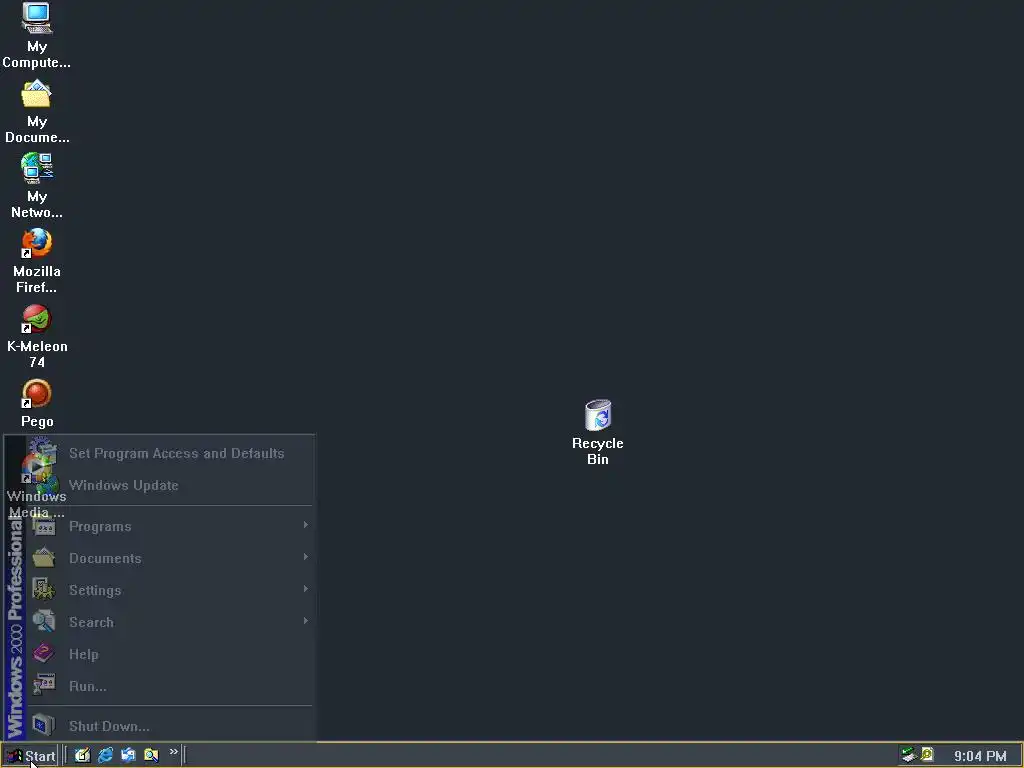Launch Internet Explorer from quick launch
The image size is (1024, 768).
tap(105, 755)
